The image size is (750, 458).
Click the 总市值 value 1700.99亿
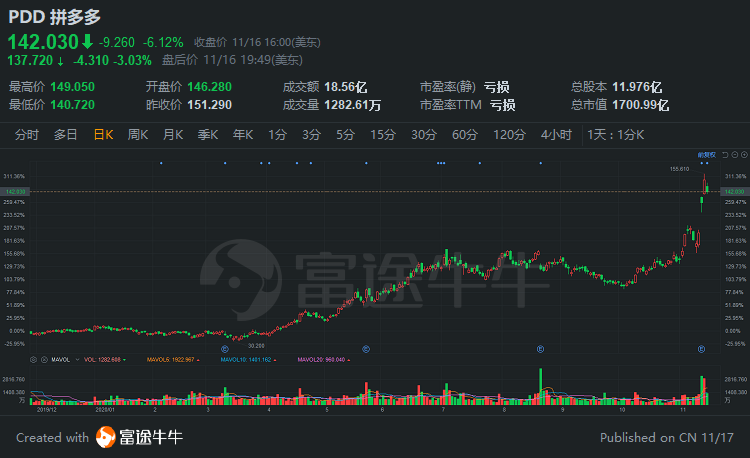tap(640, 105)
